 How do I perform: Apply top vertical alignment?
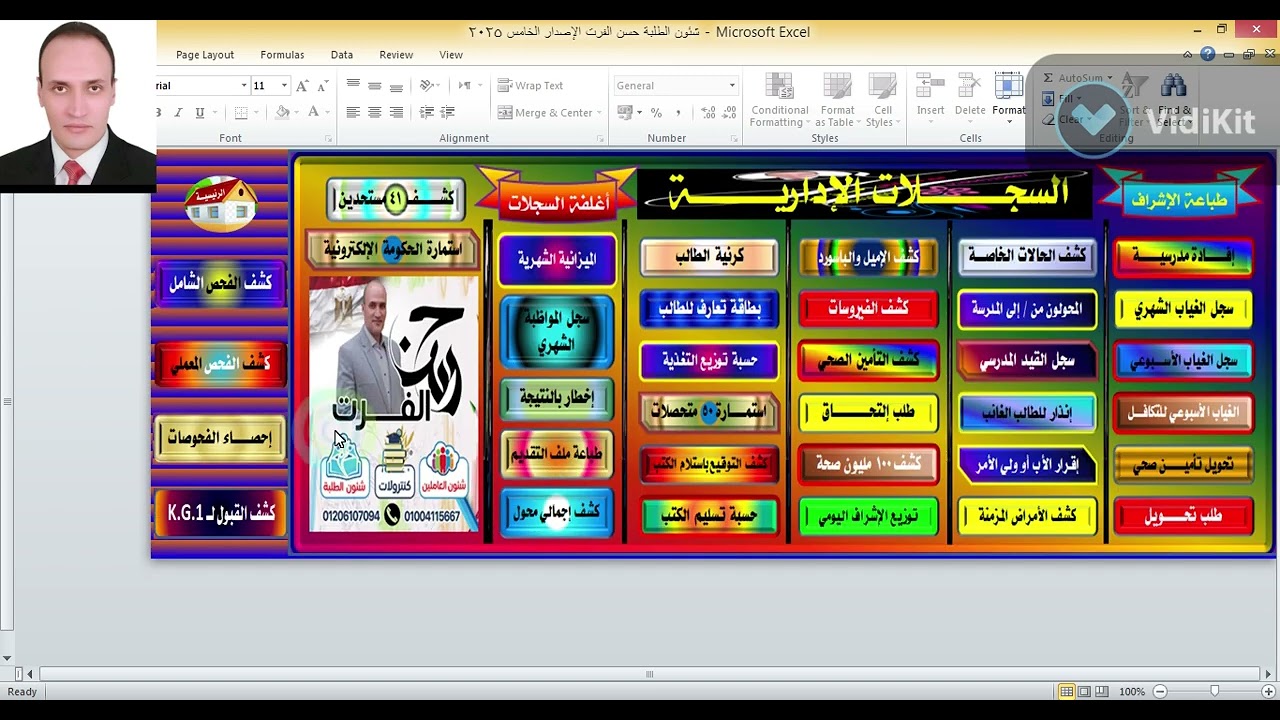pos(353,86)
